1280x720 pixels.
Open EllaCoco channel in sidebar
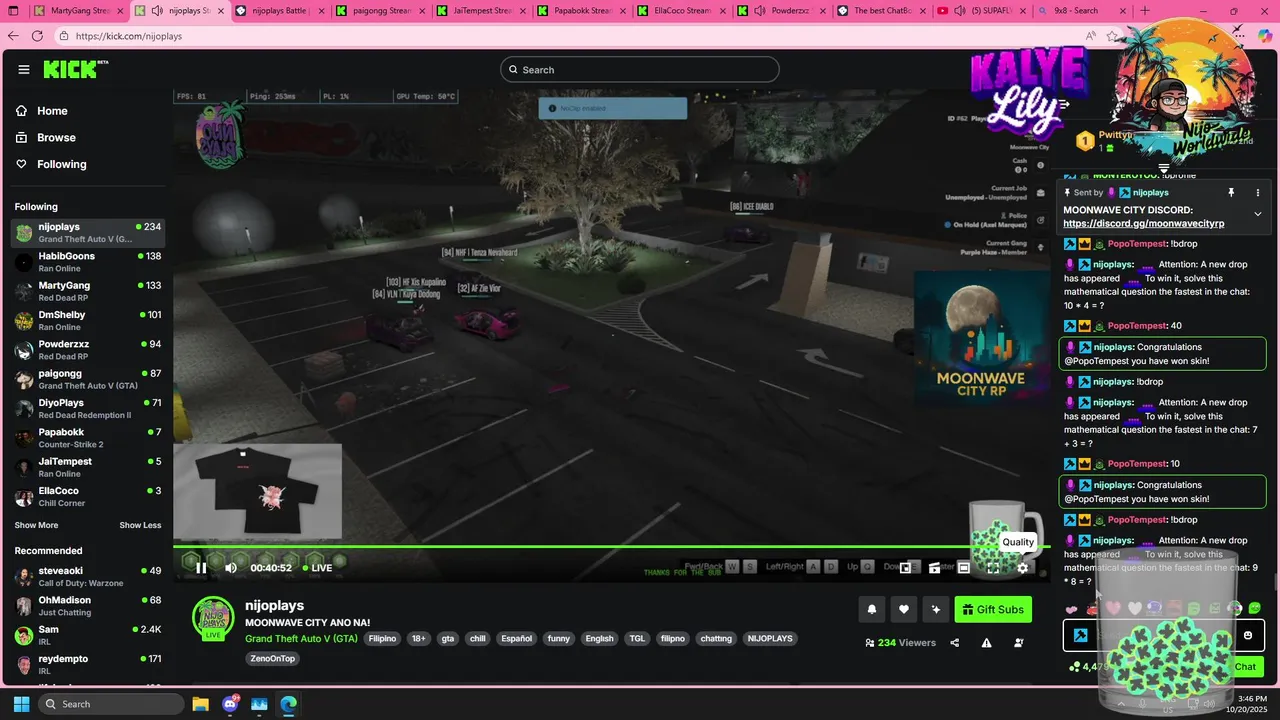(x=88, y=496)
